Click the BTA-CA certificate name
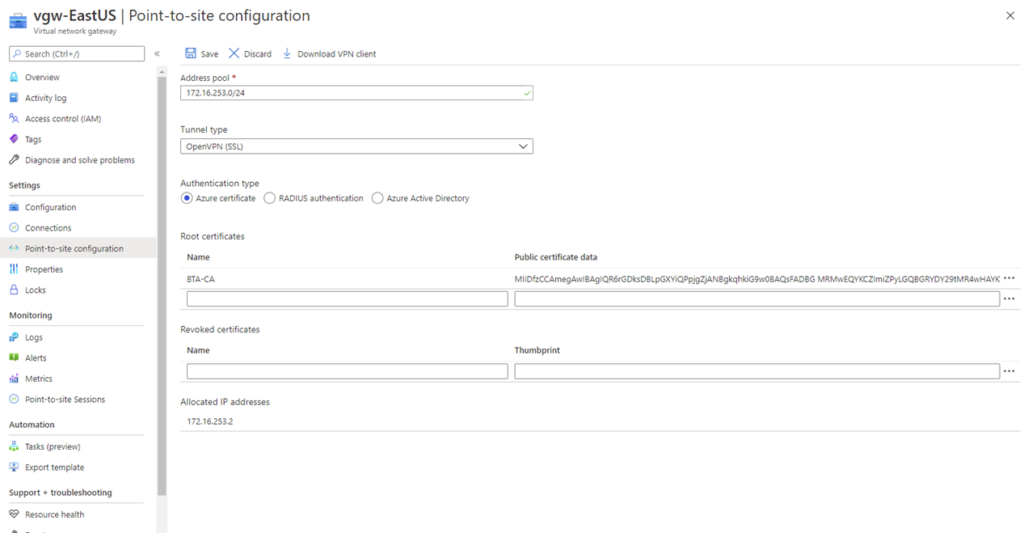The width and height of the screenshot is (1024, 533). coord(200,279)
